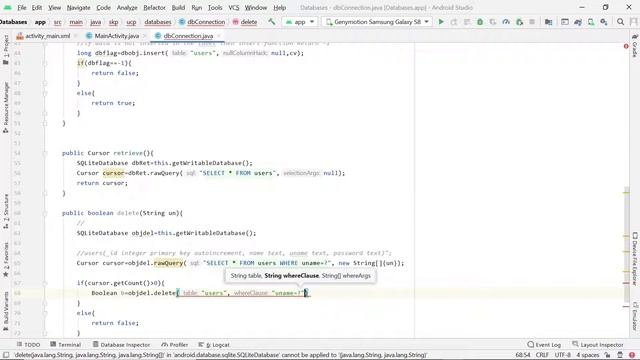Collapse the delete(String un) method fold marker
The image size is (640, 360).
click(45, 213)
